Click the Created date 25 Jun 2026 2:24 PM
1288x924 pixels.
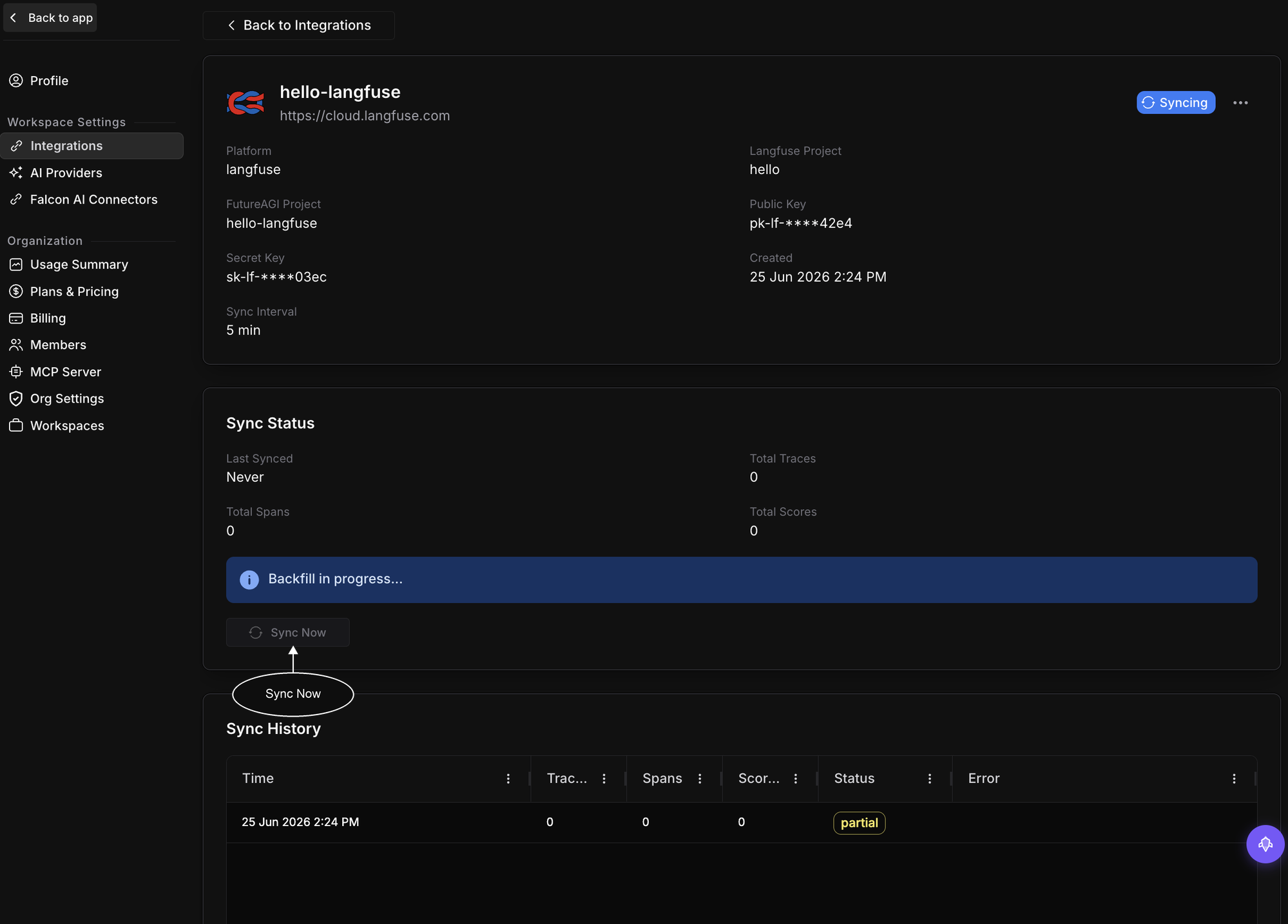818,277
